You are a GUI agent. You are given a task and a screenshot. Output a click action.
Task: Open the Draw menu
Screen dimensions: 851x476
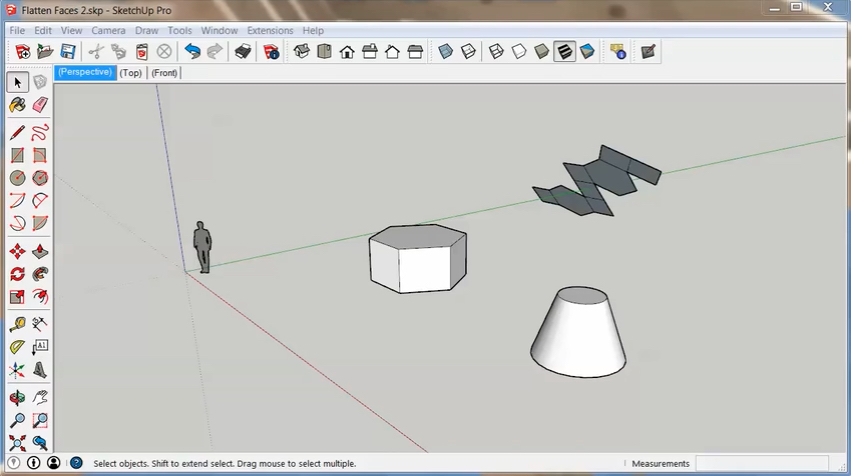[147, 31]
